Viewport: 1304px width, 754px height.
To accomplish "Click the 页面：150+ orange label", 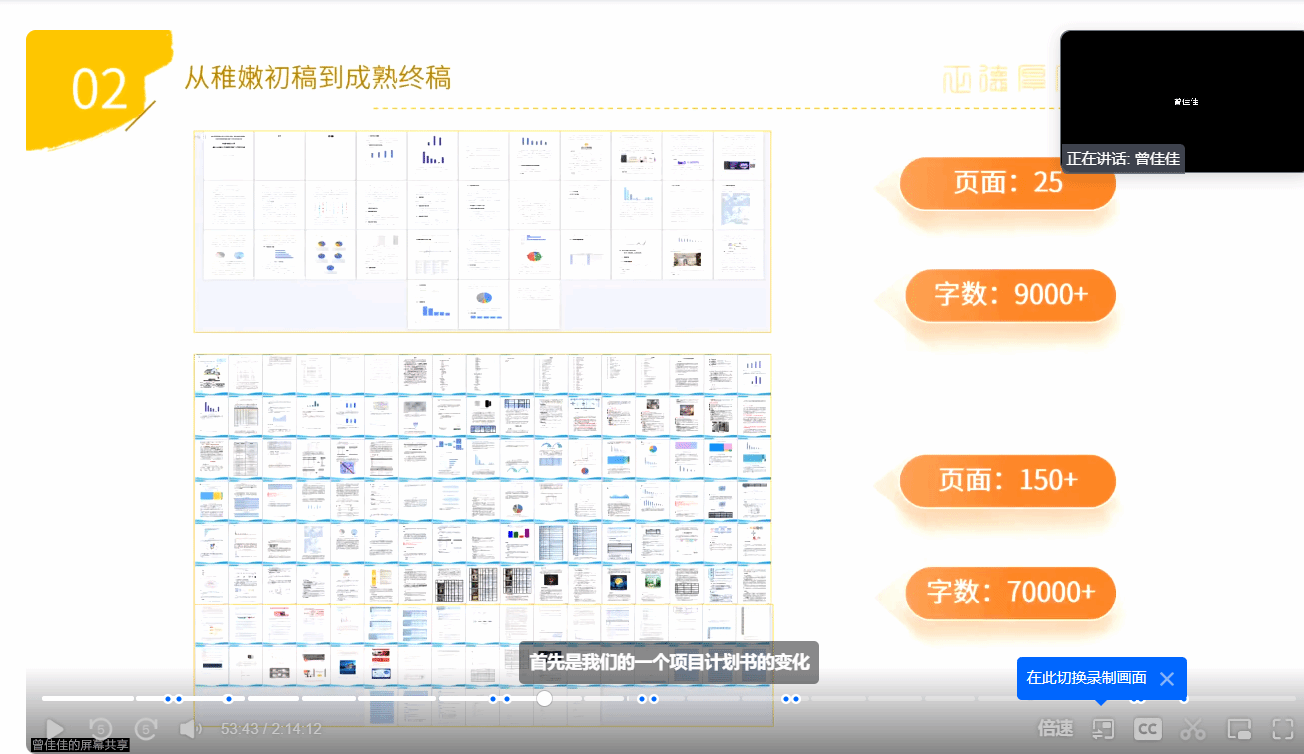I will pyautogui.click(x=1007, y=480).
